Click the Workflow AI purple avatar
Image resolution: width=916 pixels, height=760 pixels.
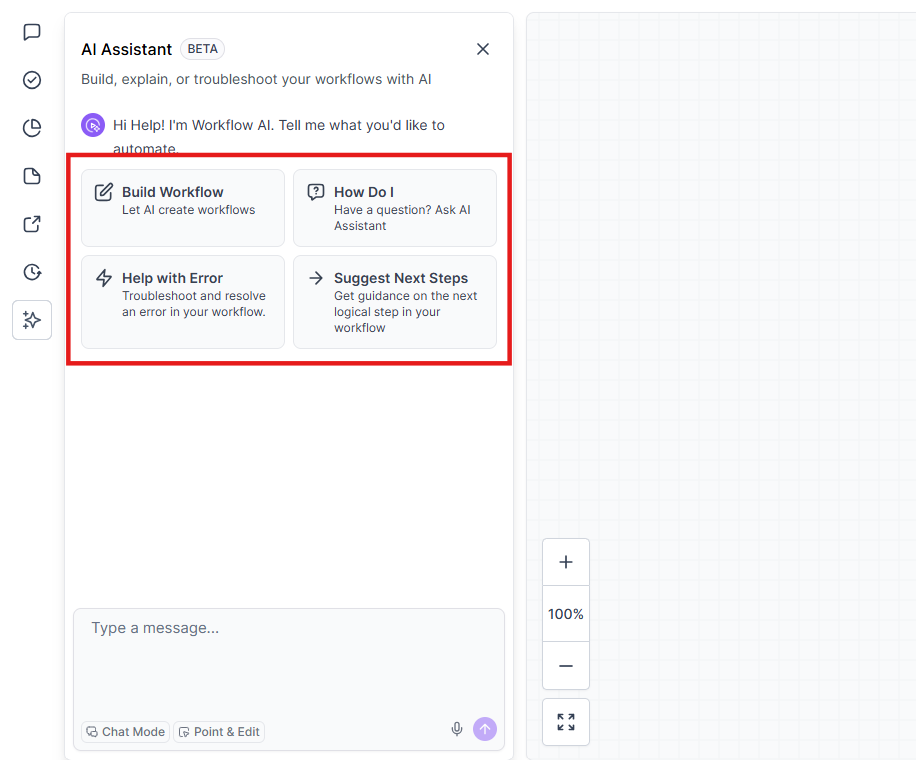tap(93, 125)
